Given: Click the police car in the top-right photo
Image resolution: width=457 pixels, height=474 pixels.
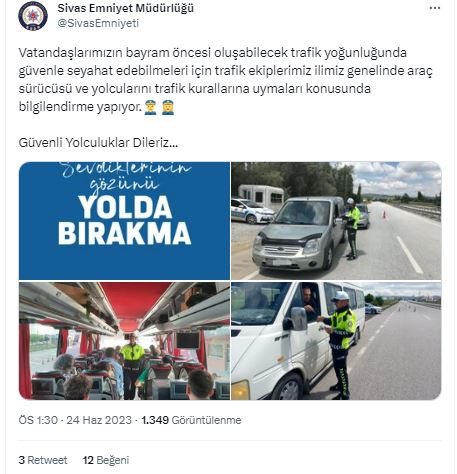Looking at the screenshot, I should 252,211.
